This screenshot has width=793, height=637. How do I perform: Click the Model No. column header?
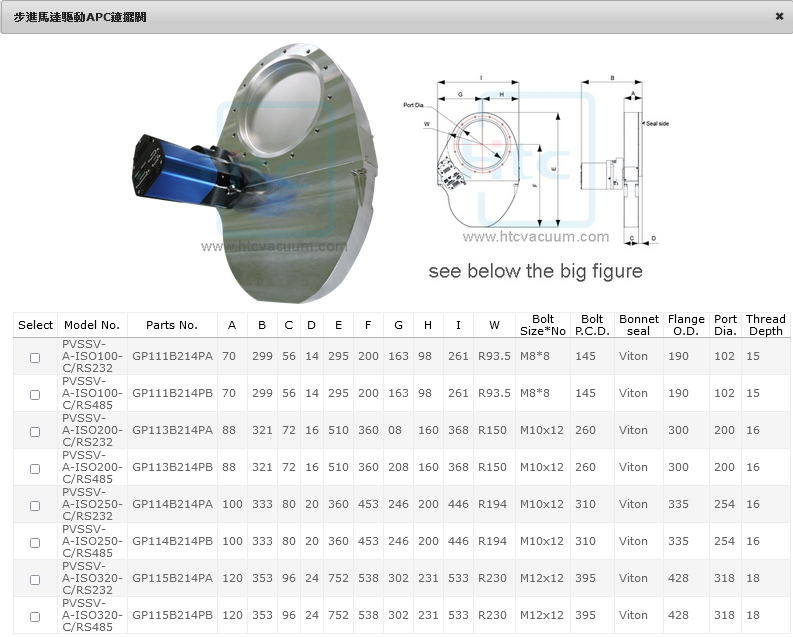pos(91,325)
